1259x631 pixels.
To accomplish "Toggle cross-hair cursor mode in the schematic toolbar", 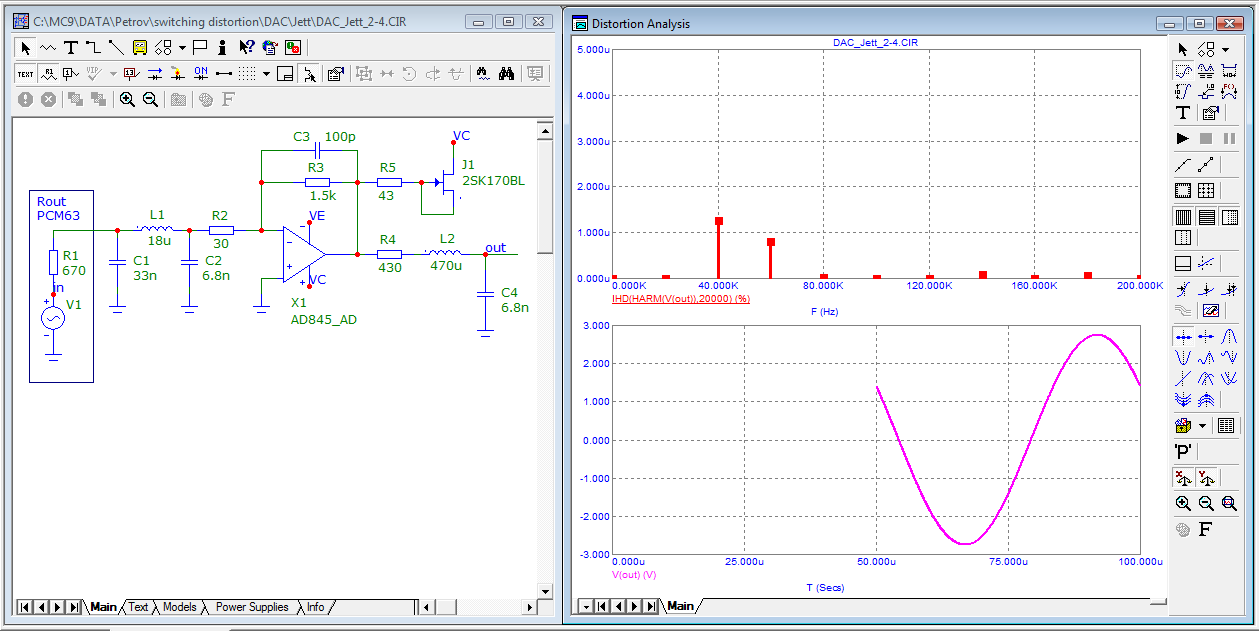I will click(x=309, y=73).
